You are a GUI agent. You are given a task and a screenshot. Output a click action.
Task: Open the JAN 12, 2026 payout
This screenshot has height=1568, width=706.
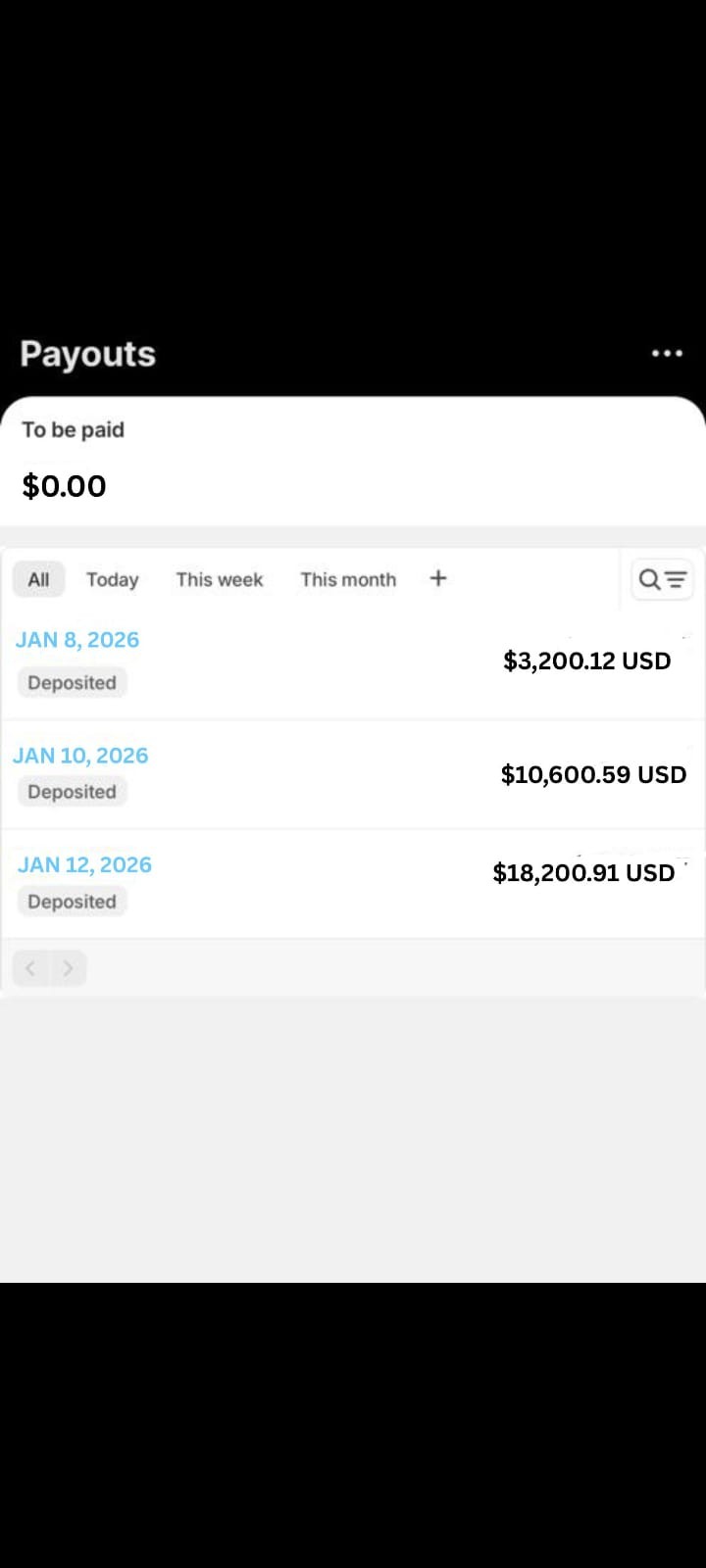coord(84,864)
